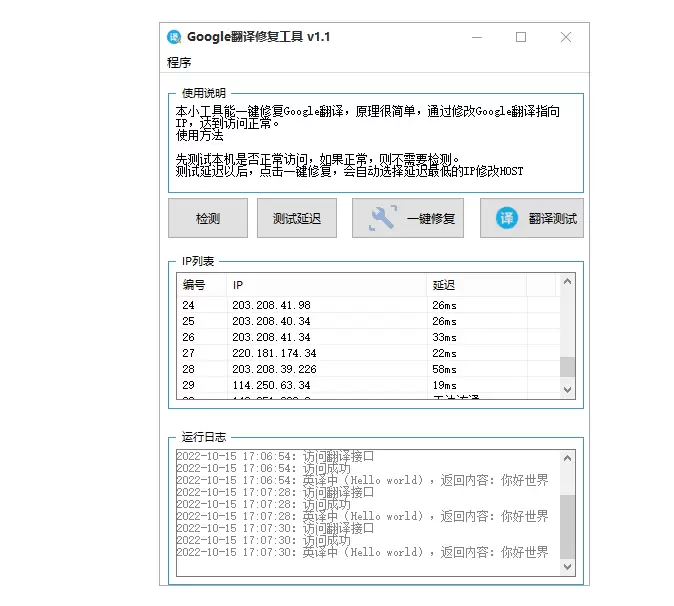The width and height of the screenshot is (674, 606).
Task: Click the IP list scrollbar thumb
Action: 567,367
